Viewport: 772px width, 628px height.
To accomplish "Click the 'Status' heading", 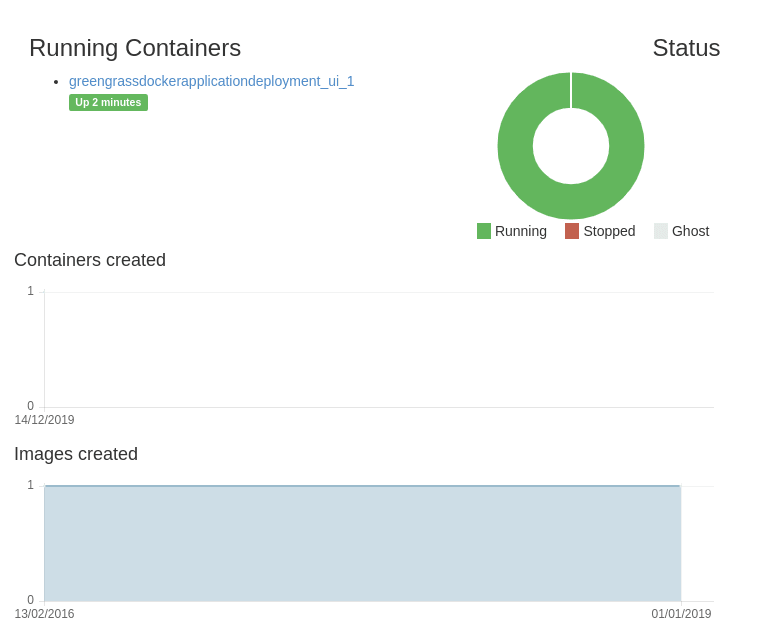I will click(x=686, y=48).
